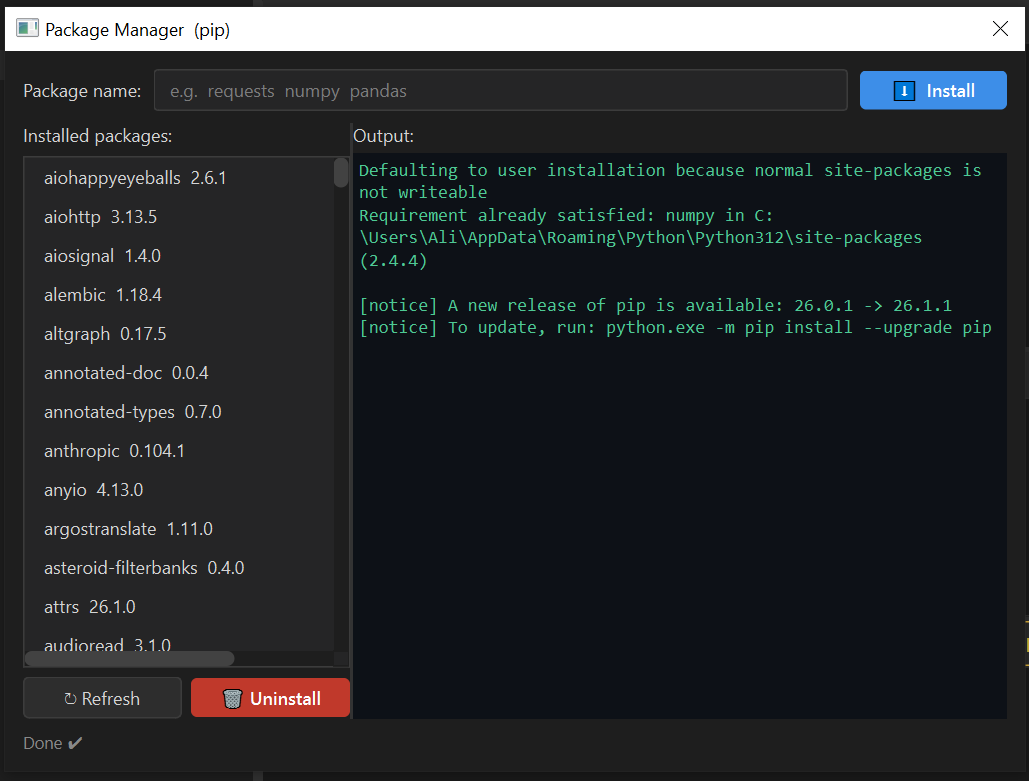This screenshot has height=781, width=1029.
Task: Click the pip new release notice line
Action: [x=655, y=305]
